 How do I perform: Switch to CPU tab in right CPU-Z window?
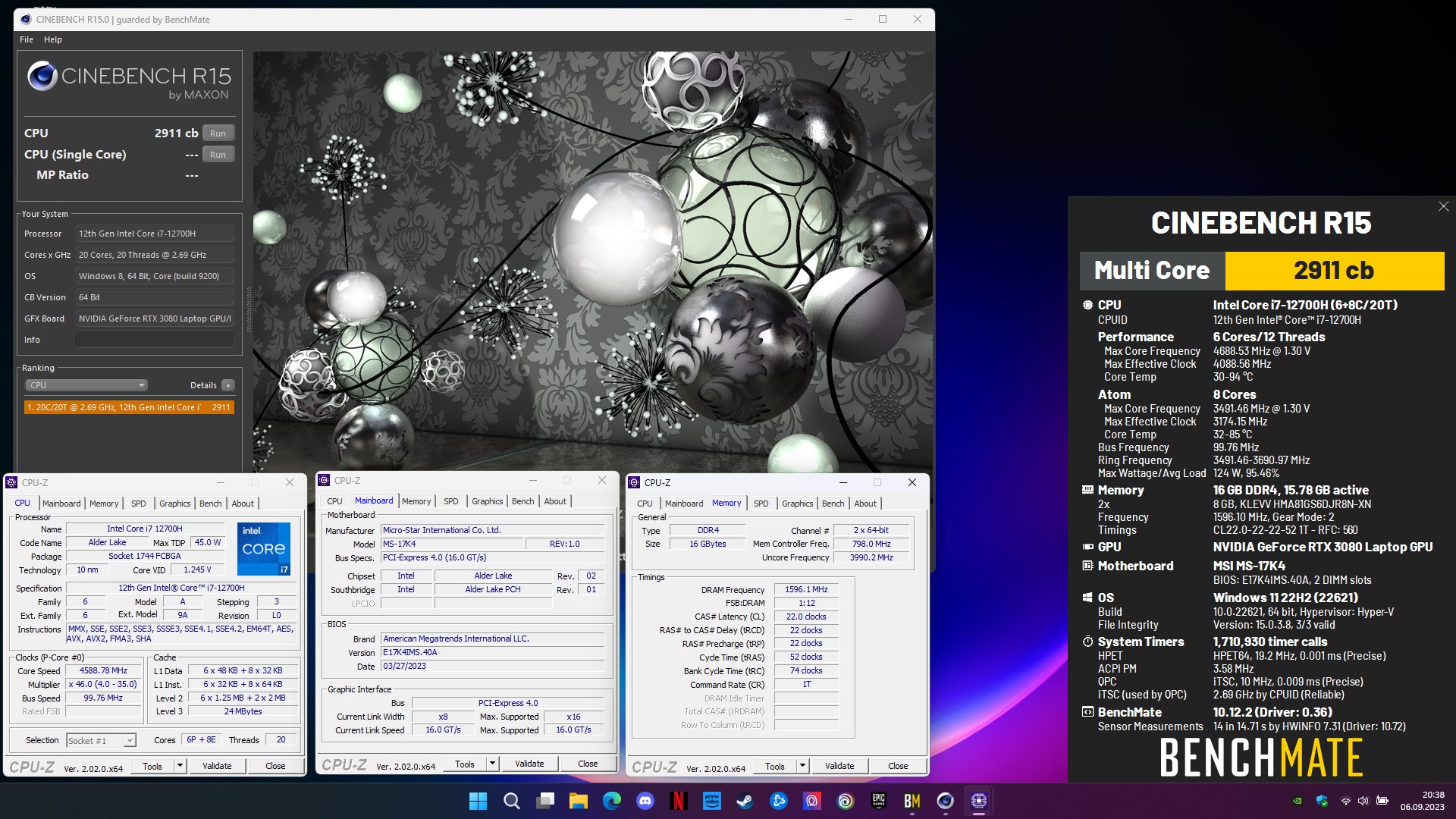tap(645, 504)
